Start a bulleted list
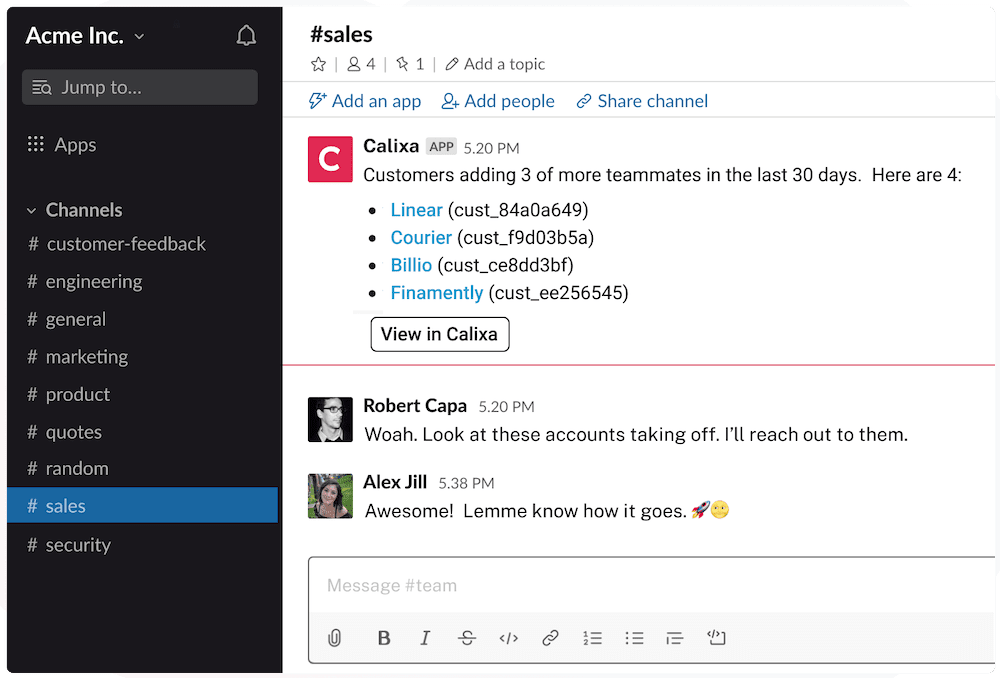Image resolution: width=1000 pixels, height=678 pixels. 635,638
